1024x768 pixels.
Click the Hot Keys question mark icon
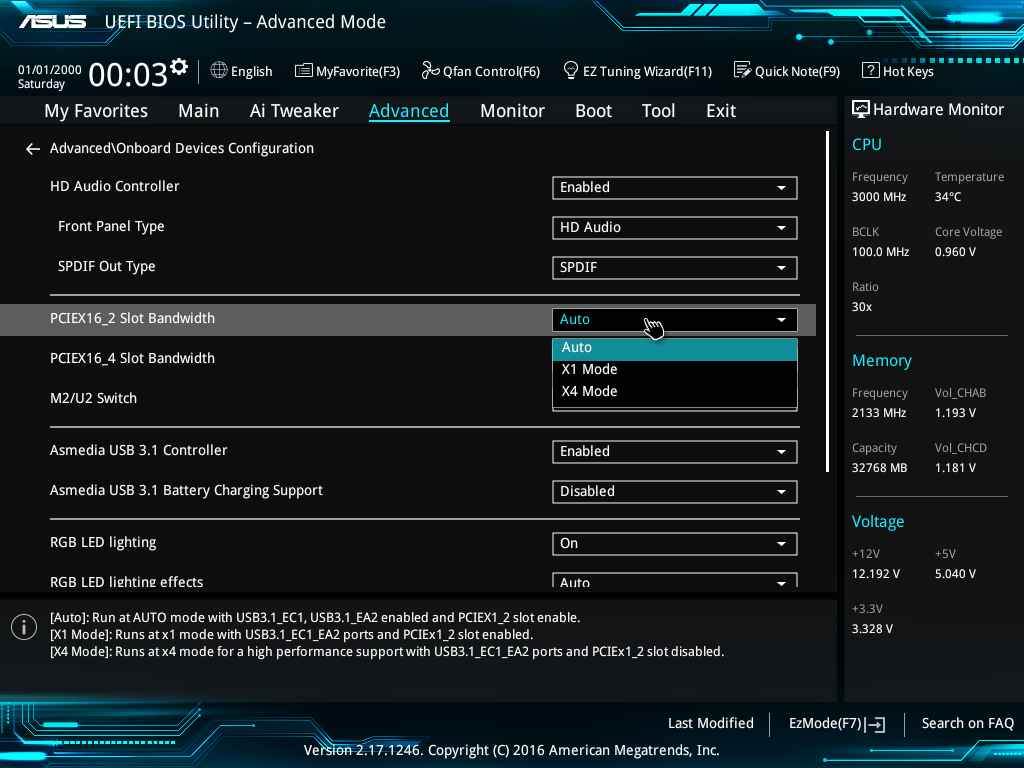point(871,70)
